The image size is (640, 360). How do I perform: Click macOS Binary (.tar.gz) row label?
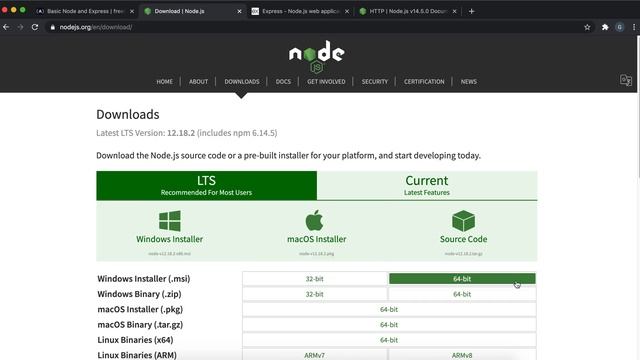140,324
